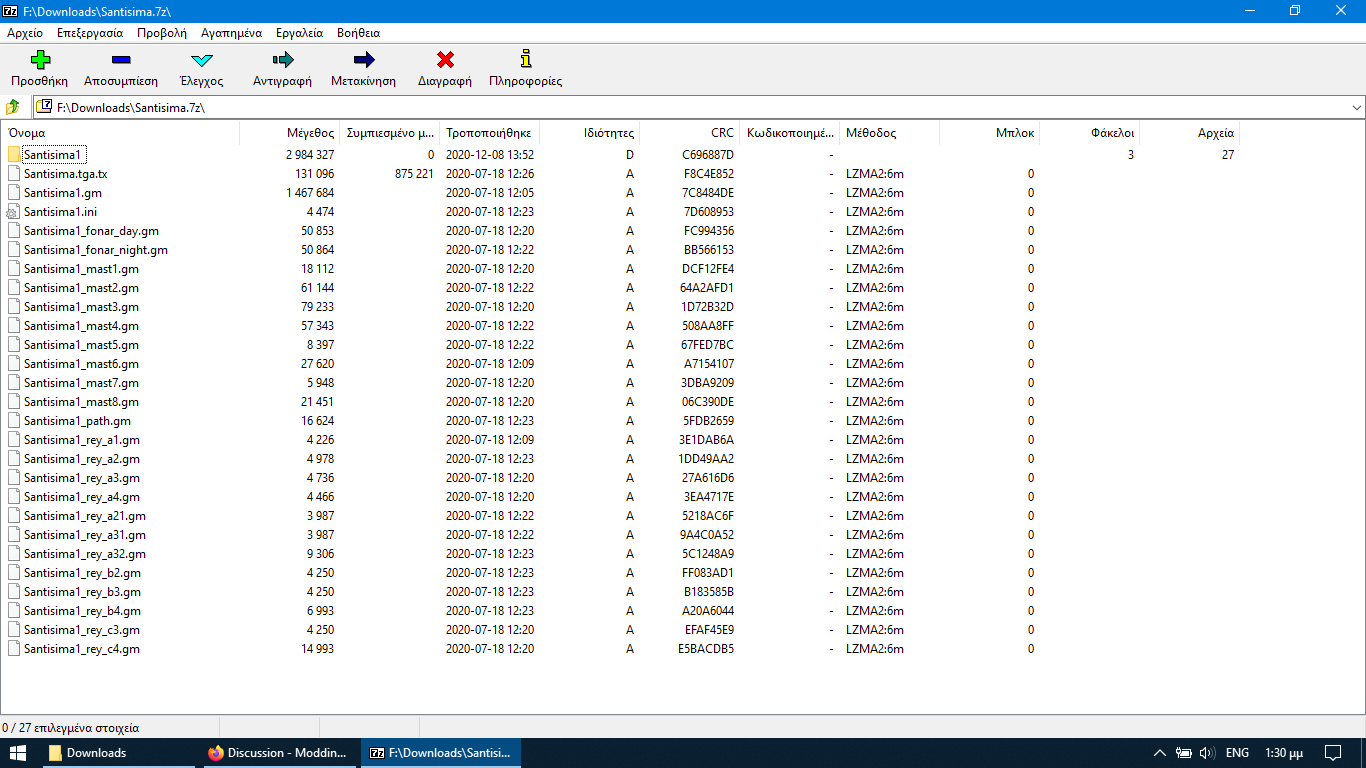The image size is (1366, 768).
Task: Open the Αρχείο menu
Action: [x=25, y=33]
